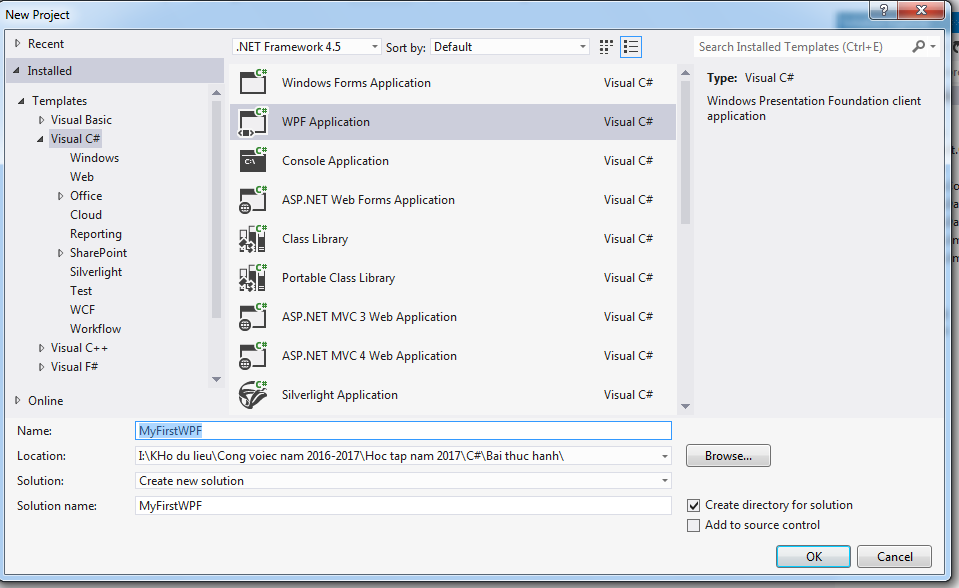The height and width of the screenshot is (588, 959).
Task: Select the Windows category in tree
Action: click(94, 158)
